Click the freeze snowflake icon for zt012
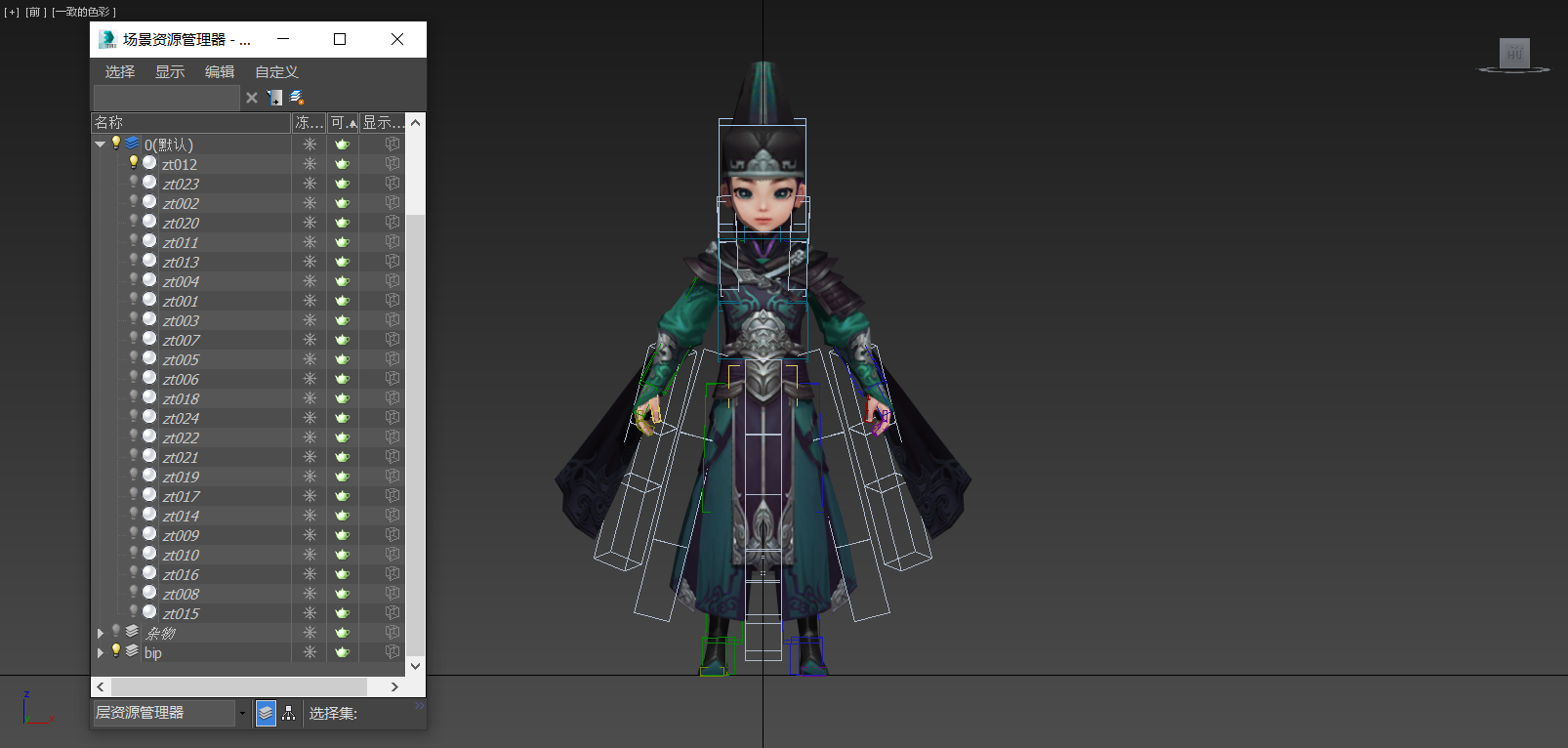Viewport: 1568px width, 748px height. point(309,164)
